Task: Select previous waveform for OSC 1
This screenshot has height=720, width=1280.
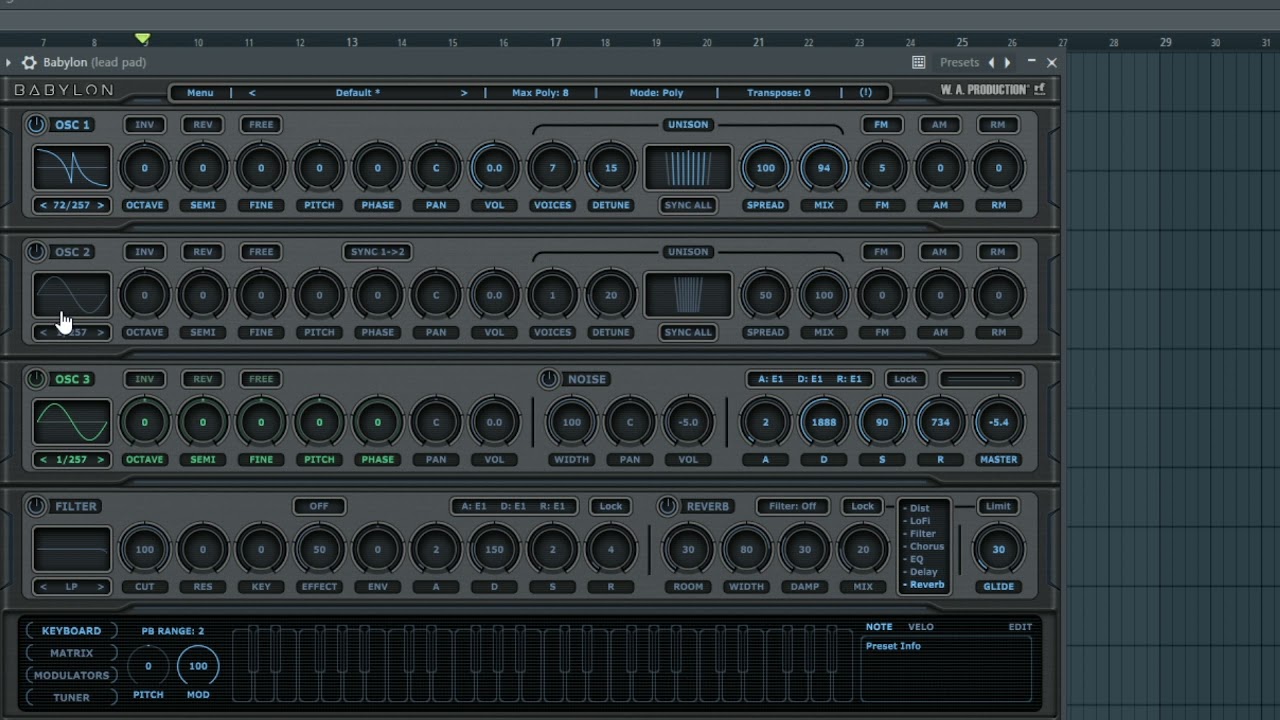Action: 43,205
